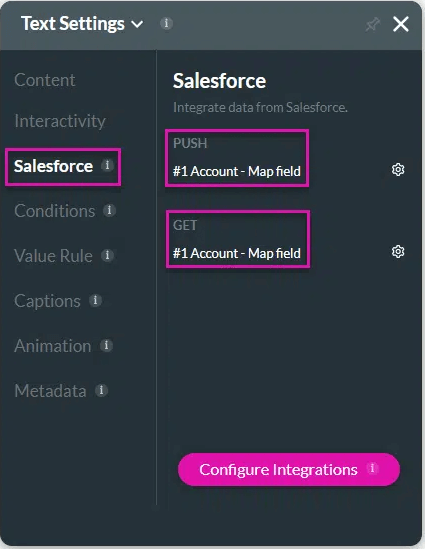Select GET #1 Account - Map field entry
This screenshot has height=549, width=425.
(x=238, y=239)
